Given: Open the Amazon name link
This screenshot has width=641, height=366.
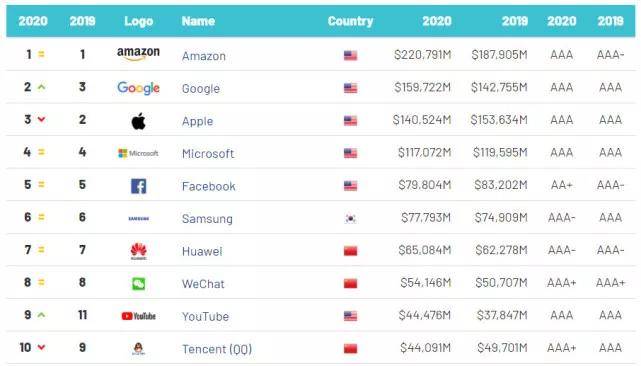Looking at the screenshot, I should (x=204, y=56).
